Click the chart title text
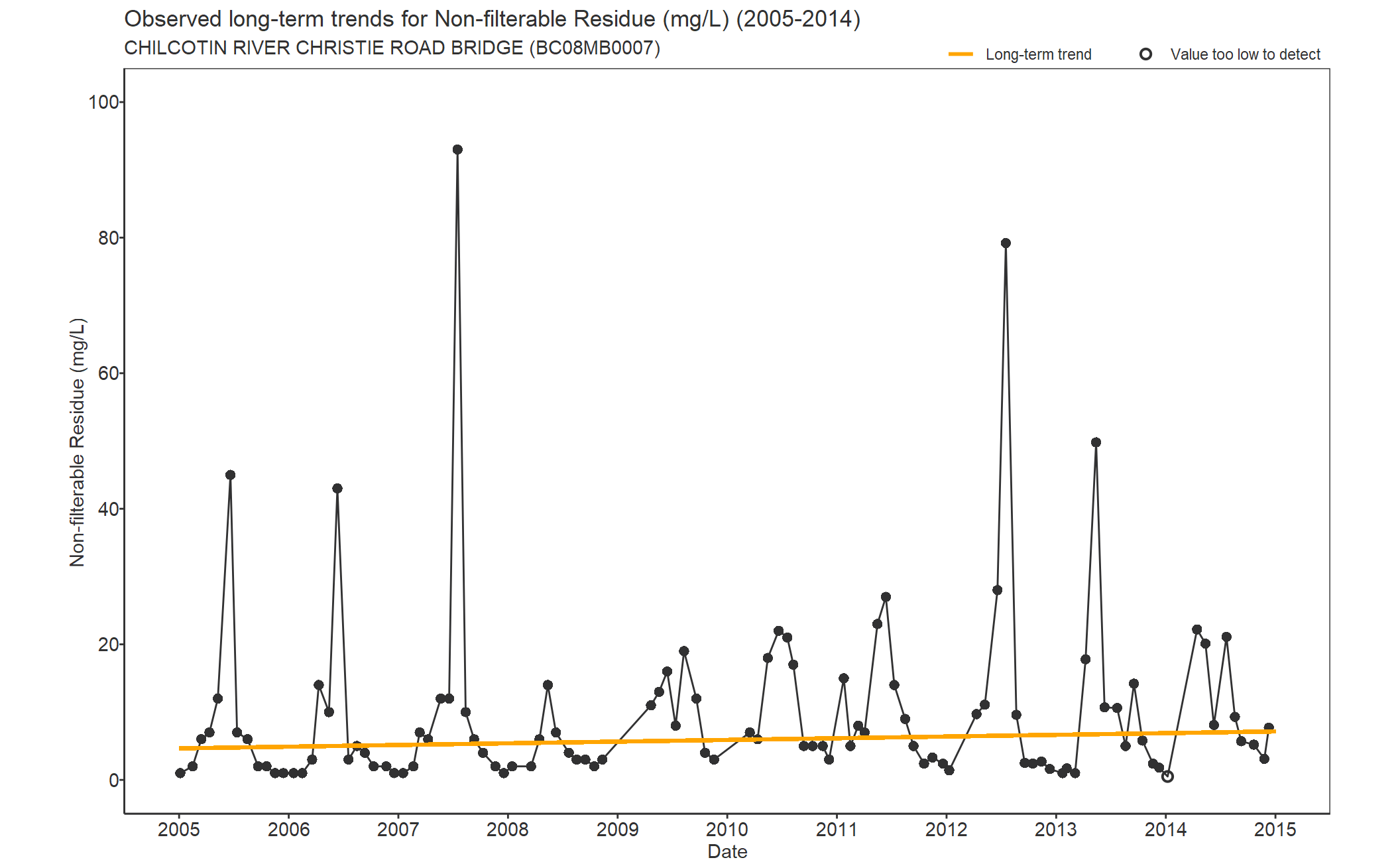The width and height of the screenshot is (1400, 868). tap(492, 19)
